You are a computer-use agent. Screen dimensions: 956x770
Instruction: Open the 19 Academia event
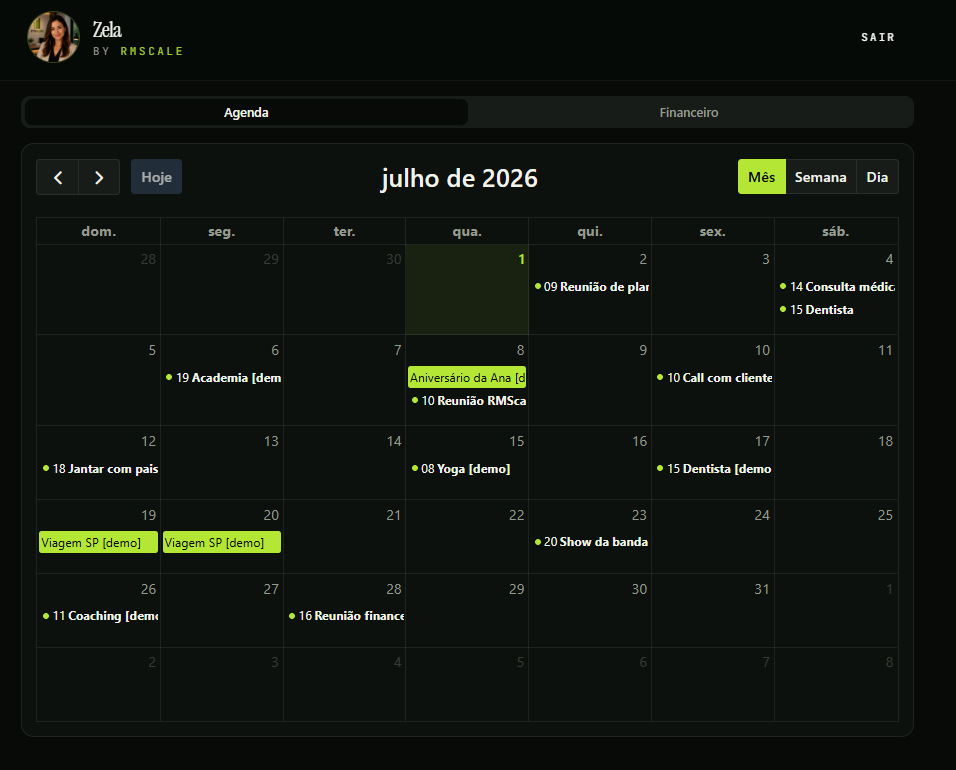(x=223, y=378)
